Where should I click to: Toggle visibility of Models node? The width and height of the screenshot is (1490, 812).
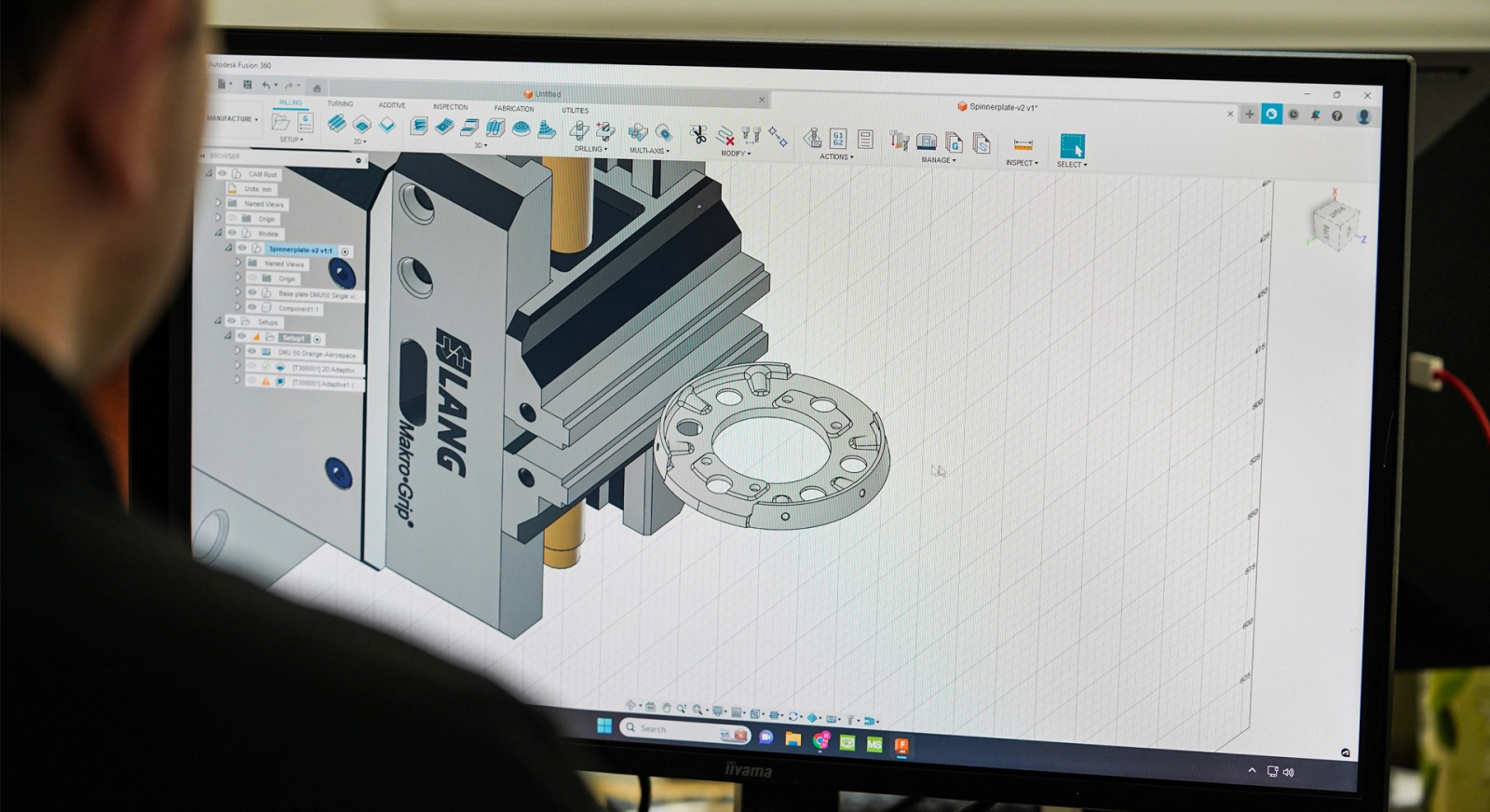[x=232, y=233]
